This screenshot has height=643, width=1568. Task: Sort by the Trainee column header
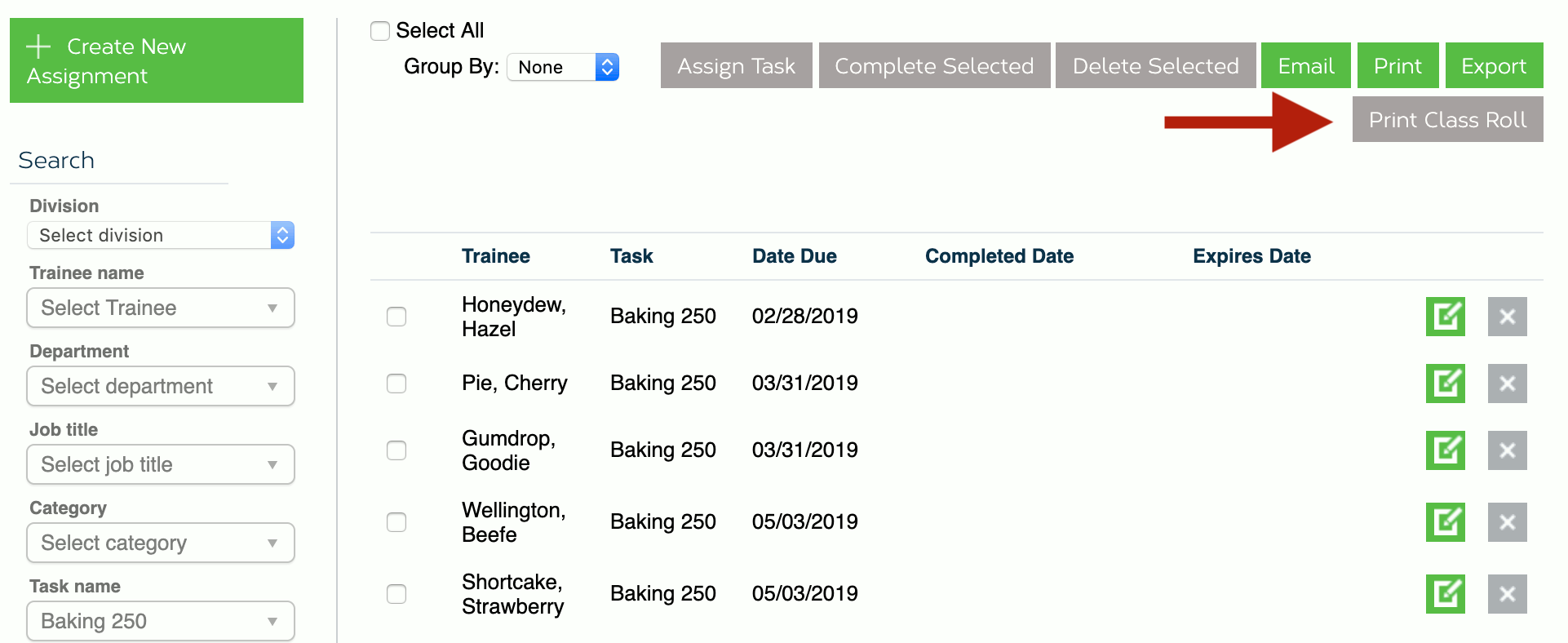click(496, 256)
